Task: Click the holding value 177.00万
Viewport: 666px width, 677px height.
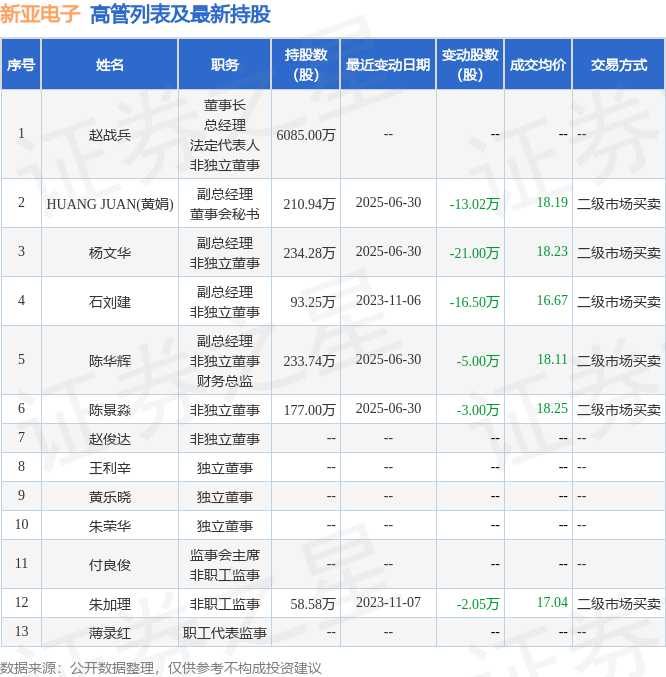Action: pyautogui.click(x=309, y=410)
